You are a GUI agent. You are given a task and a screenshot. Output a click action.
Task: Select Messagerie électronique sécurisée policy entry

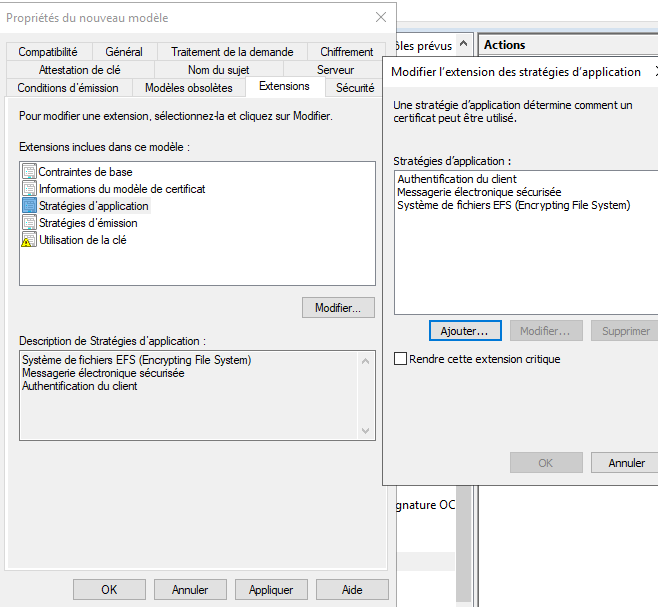coord(478,192)
